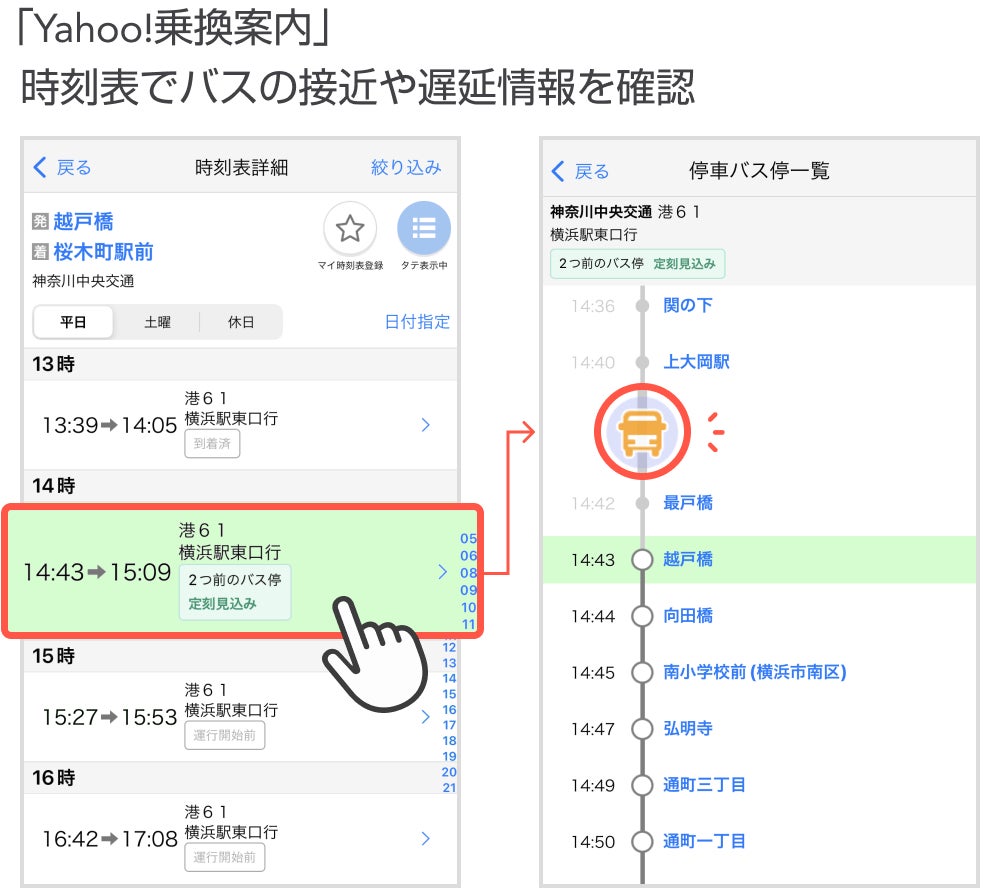Open the 弘明寺 bus stop
The height and width of the screenshot is (892, 1000).
(x=688, y=728)
